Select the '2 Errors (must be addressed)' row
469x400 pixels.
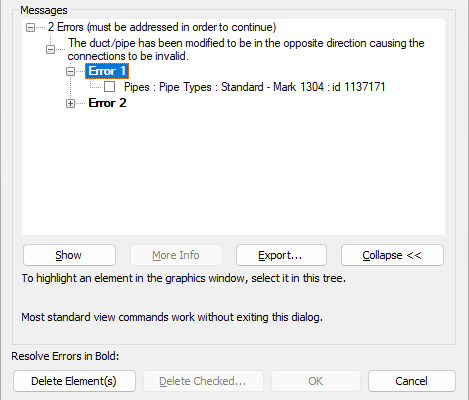(x=162, y=27)
